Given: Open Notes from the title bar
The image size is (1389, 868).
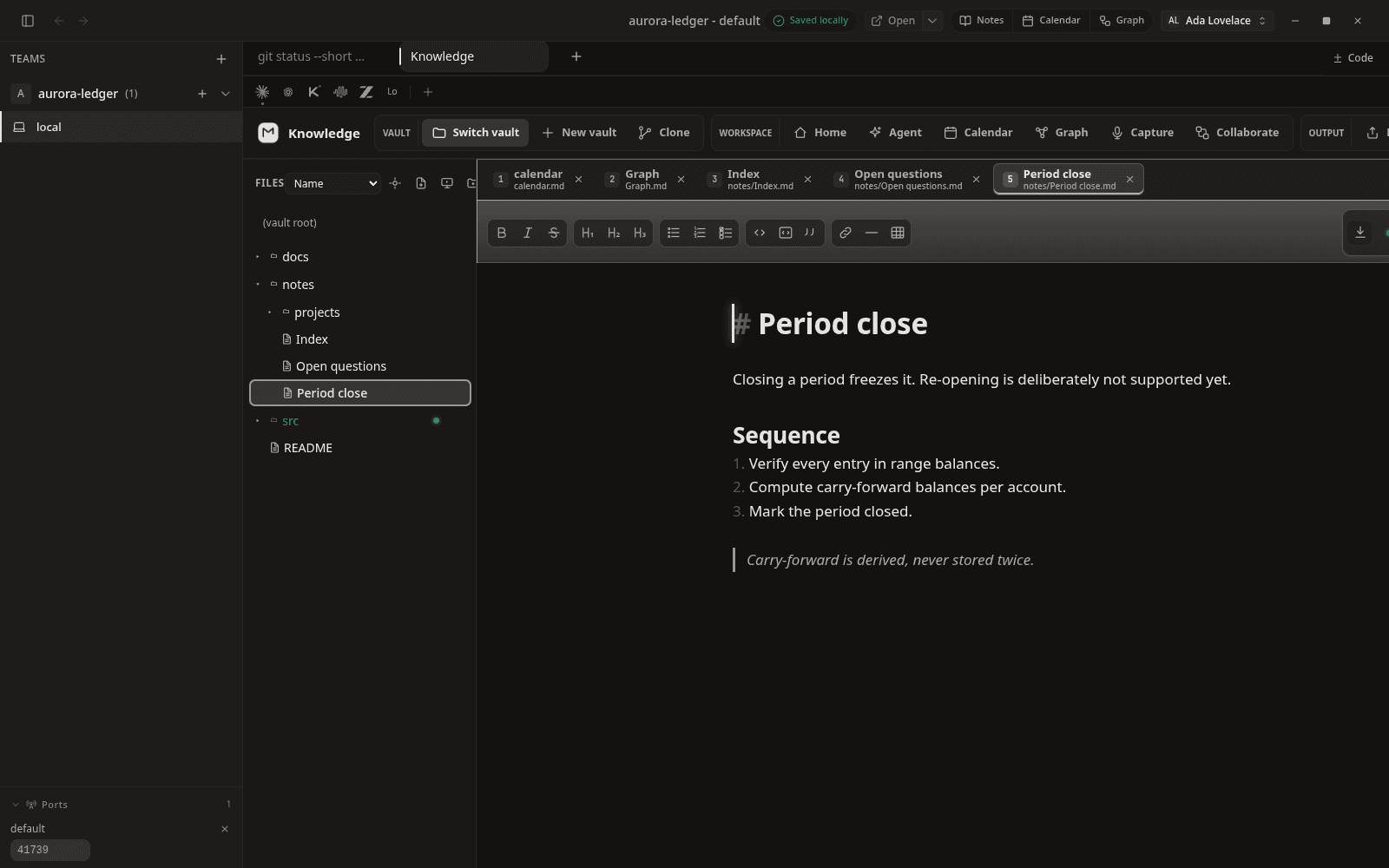Looking at the screenshot, I should tap(982, 21).
